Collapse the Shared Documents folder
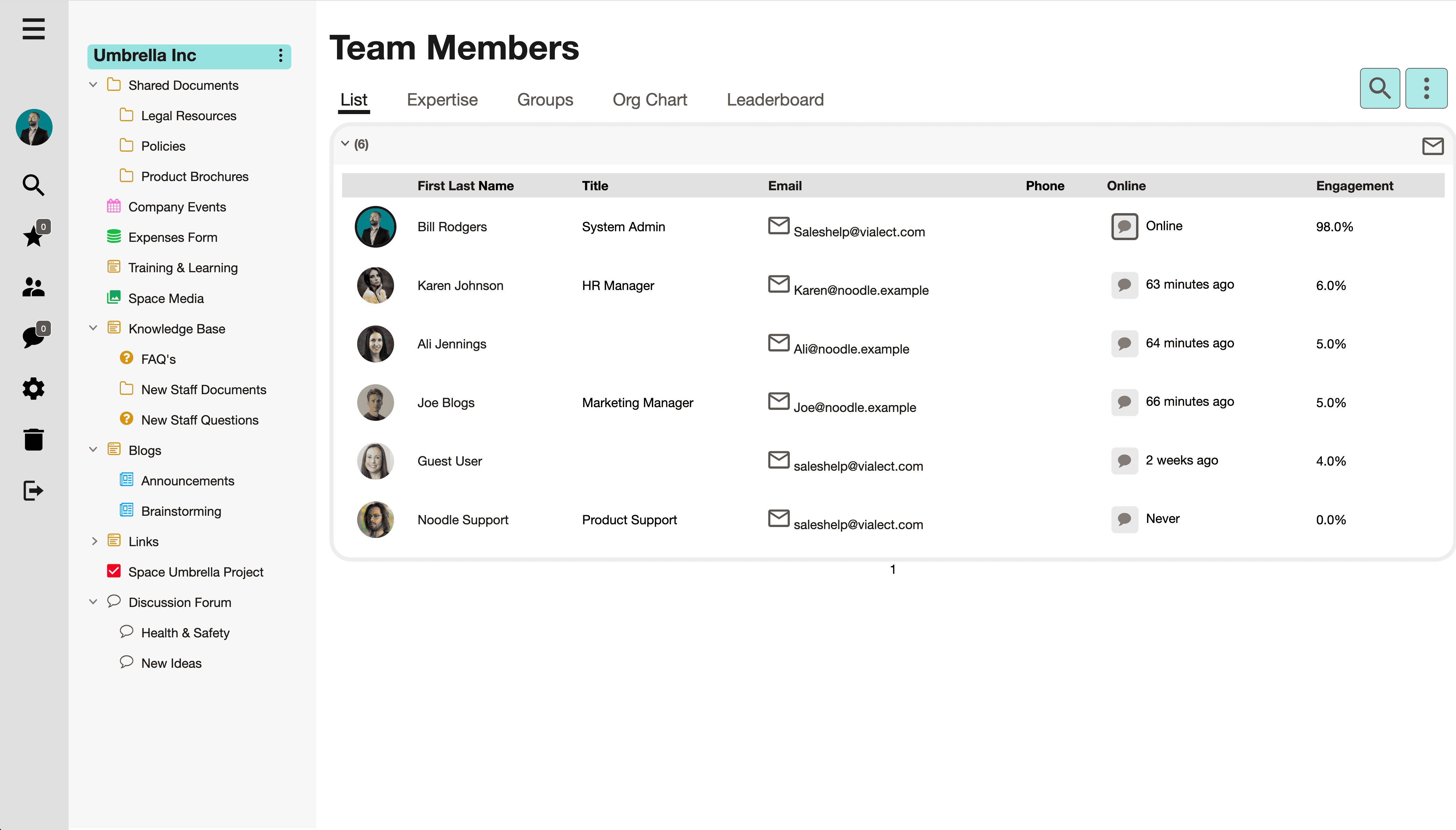This screenshot has width=1456, height=830. [x=94, y=85]
